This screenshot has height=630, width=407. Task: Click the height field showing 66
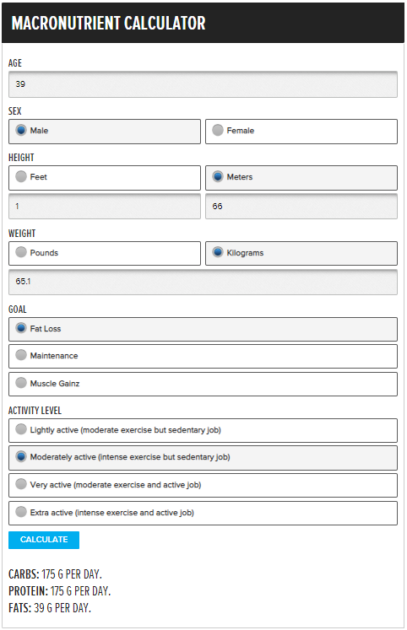pos(301,207)
